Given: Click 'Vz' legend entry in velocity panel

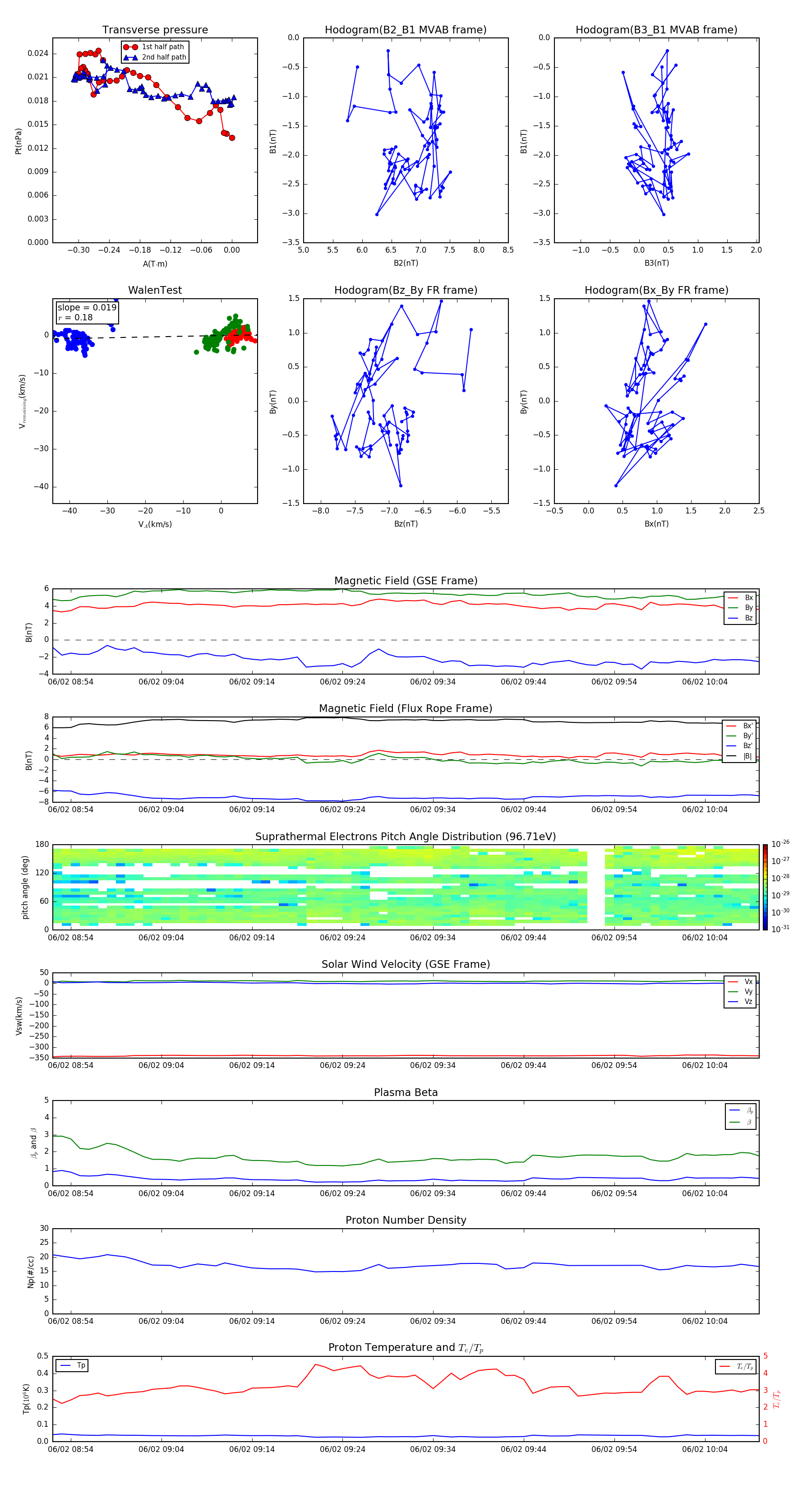Looking at the screenshot, I should tap(741, 1002).
